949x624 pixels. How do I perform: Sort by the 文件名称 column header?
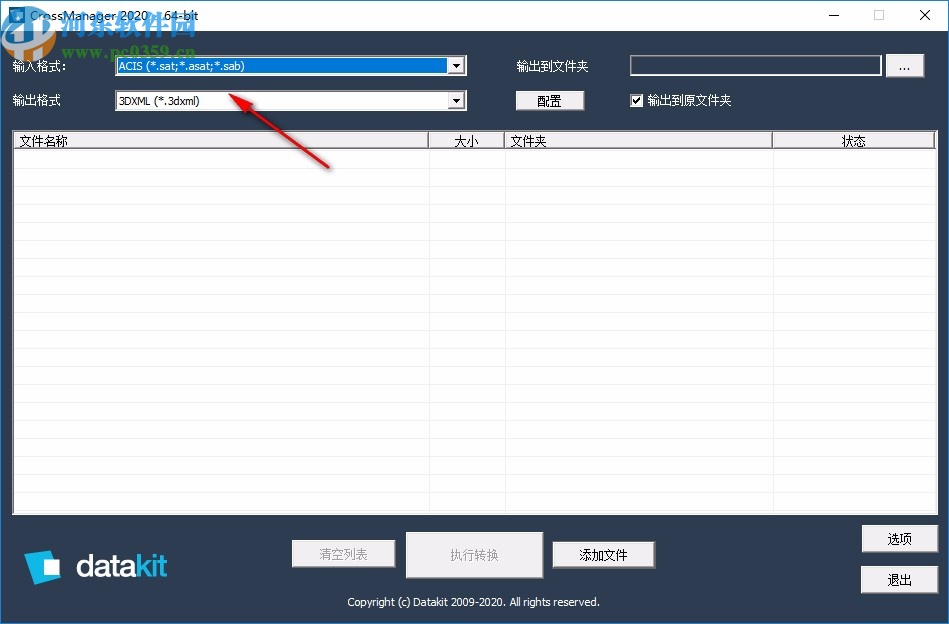click(220, 140)
